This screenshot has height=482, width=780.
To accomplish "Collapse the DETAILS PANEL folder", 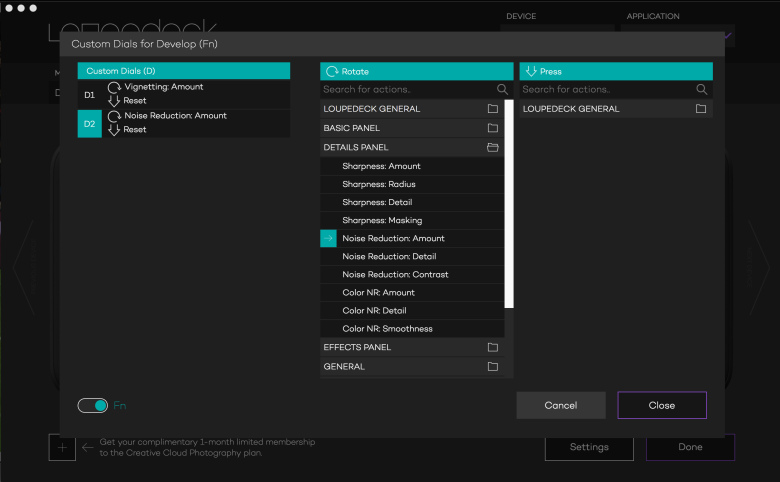I will (x=492, y=147).
